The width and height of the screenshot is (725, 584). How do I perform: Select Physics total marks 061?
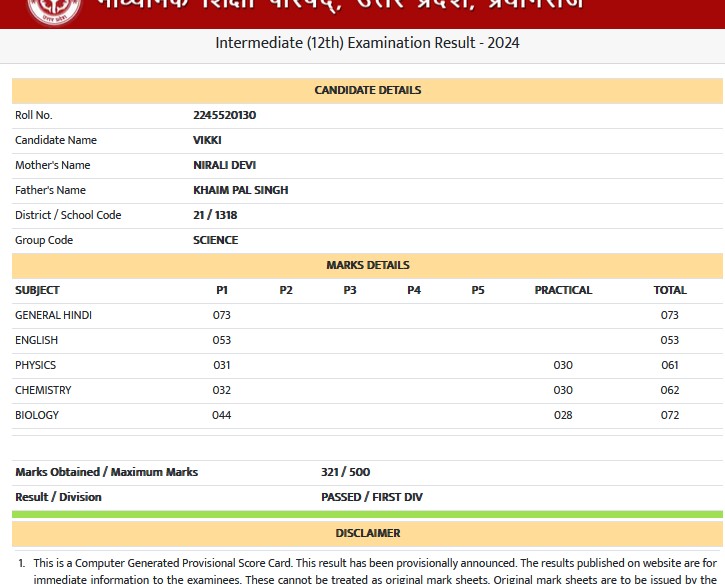click(670, 365)
